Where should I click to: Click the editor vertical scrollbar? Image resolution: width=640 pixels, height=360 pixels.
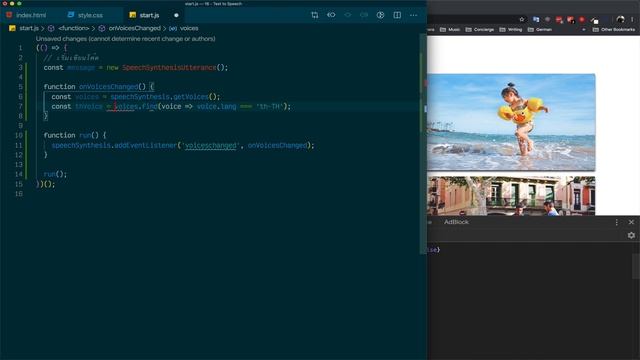coord(423,143)
